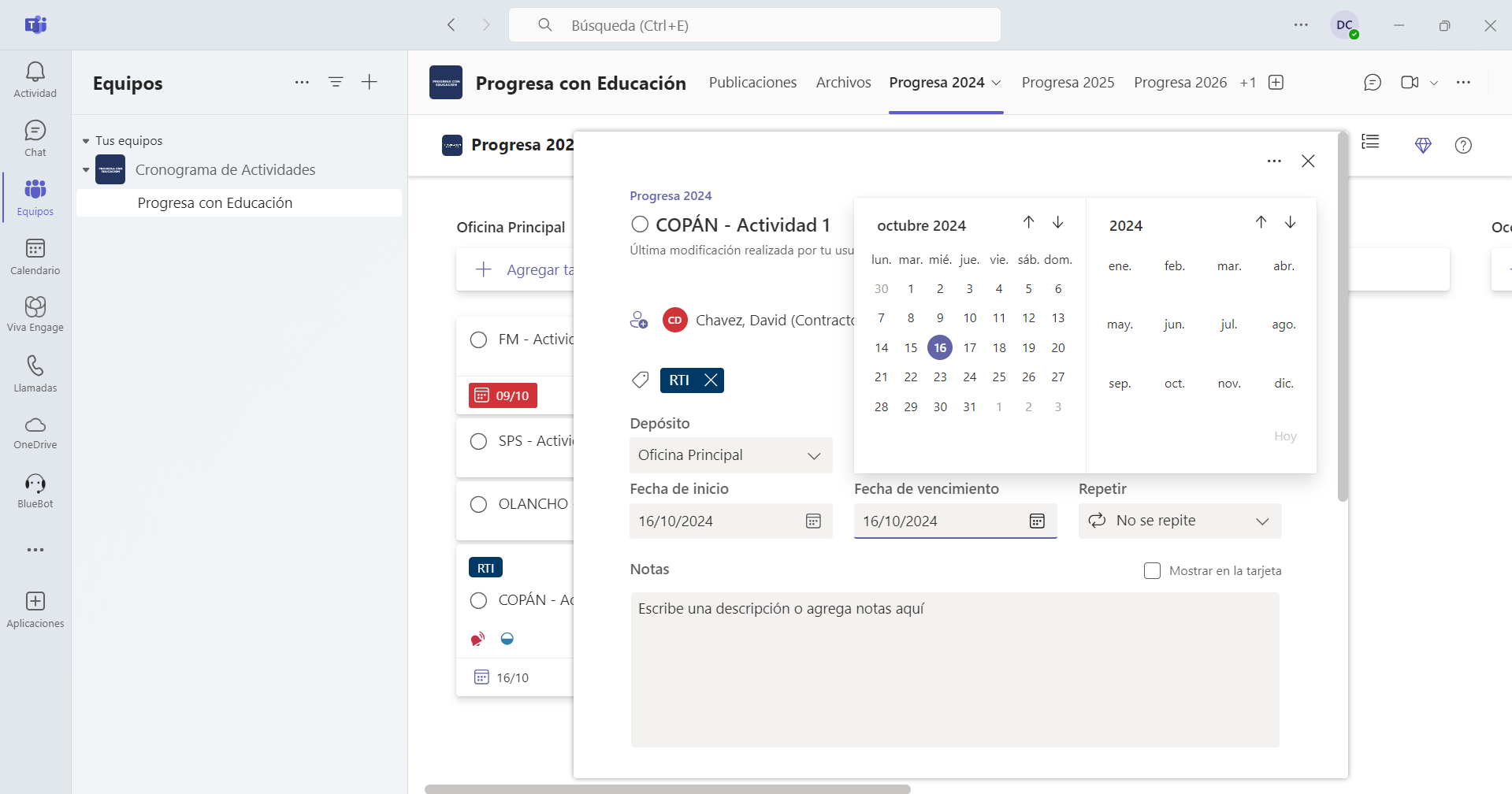Click the plus icon to join or create team
Screen dimensions: 1512x794
[369, 82]
